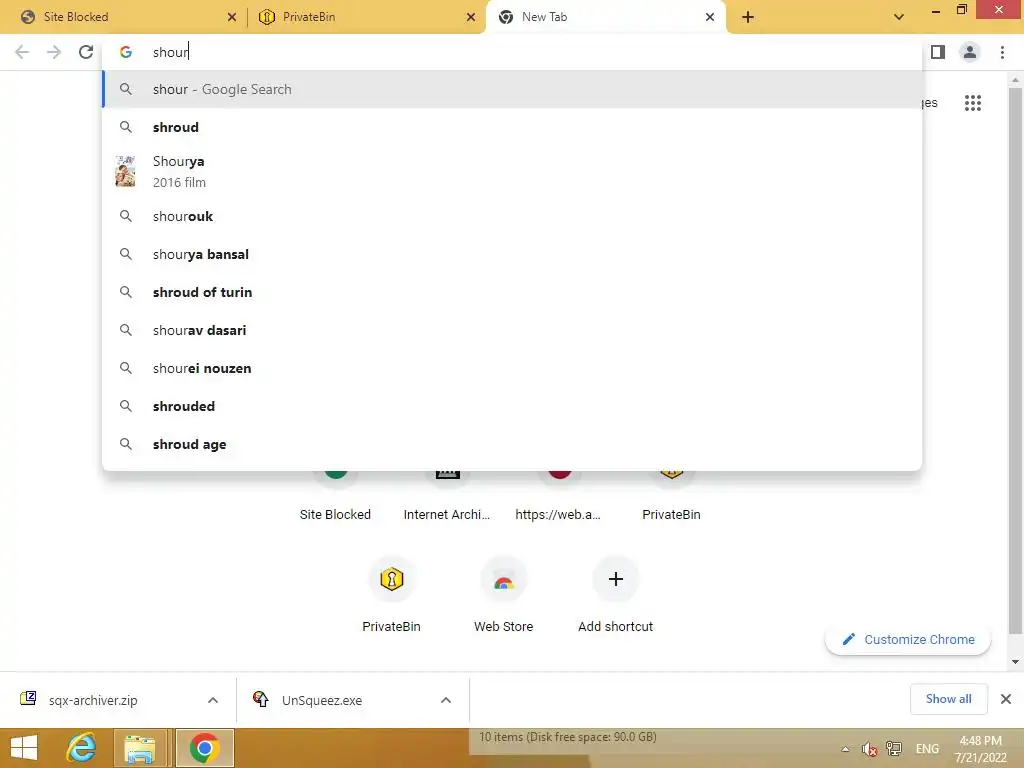Select the 'shrouded' suggestion

click(x=512, y=406)
